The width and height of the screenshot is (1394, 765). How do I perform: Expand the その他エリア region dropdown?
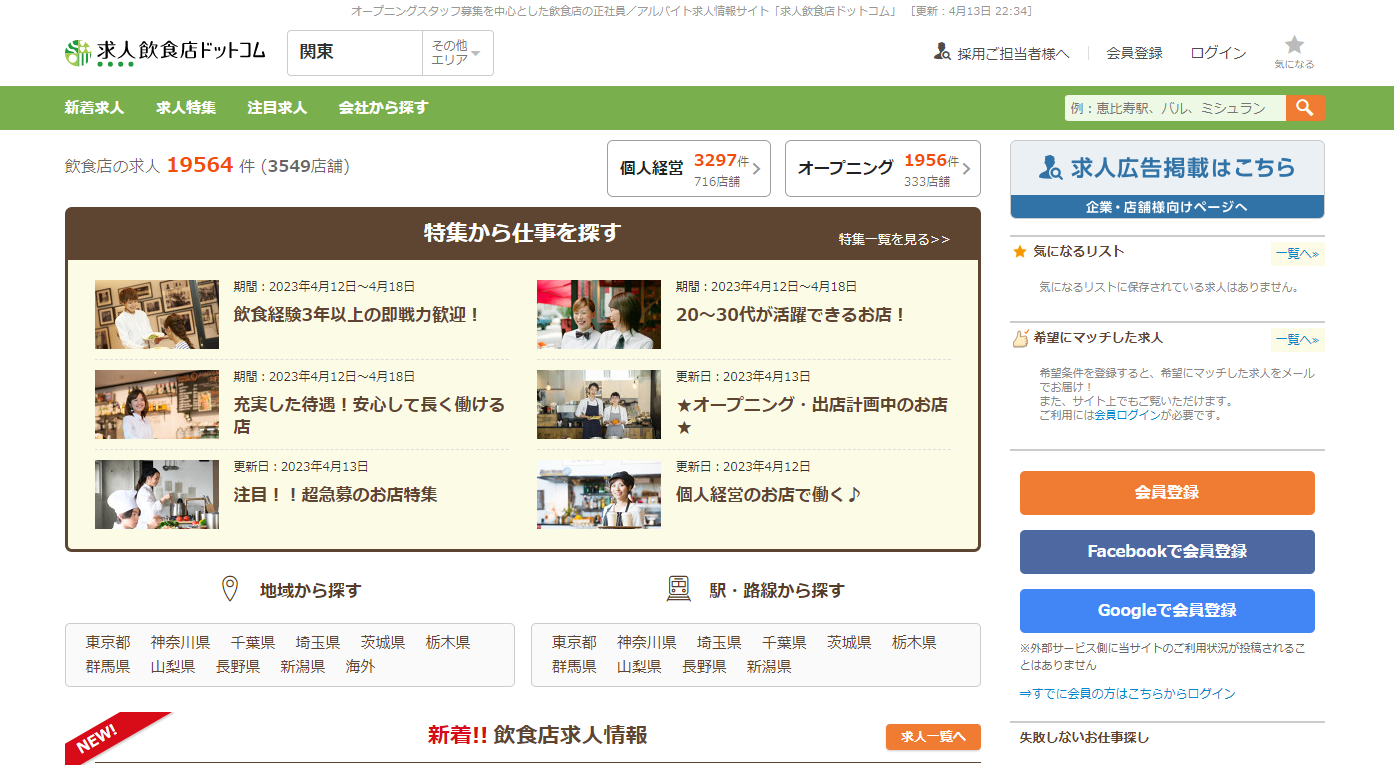[x=457, y=53]
